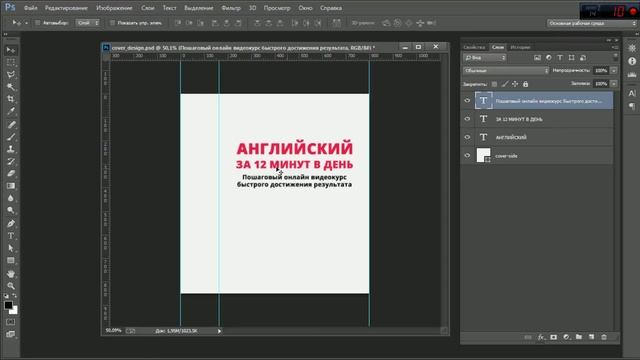Create new adjustment layer icon
This screenshot has width=640, height=360.
pyautogui.click(x=566, y=337)
